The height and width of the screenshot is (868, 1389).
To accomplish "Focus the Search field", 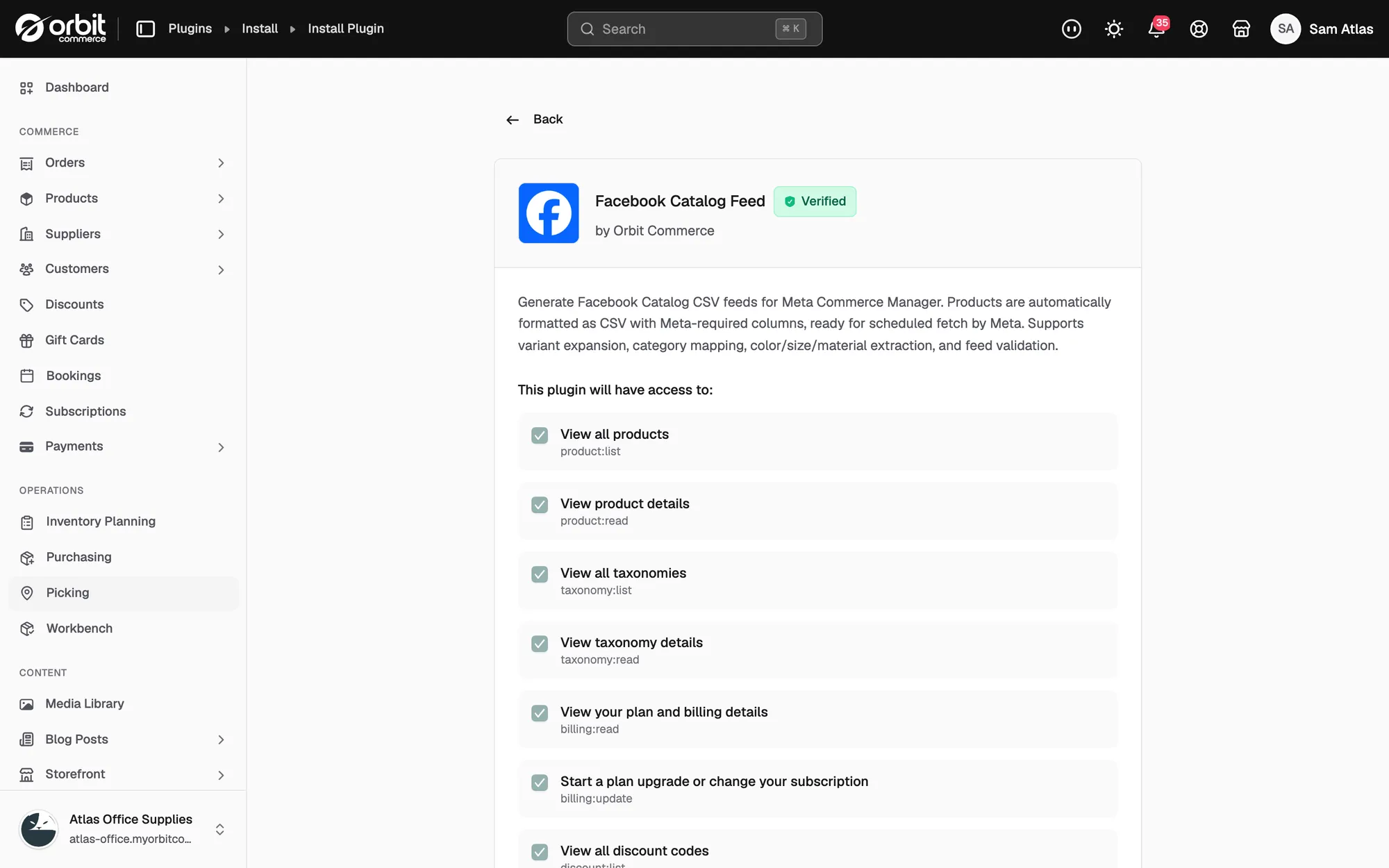I will [694, 28].
